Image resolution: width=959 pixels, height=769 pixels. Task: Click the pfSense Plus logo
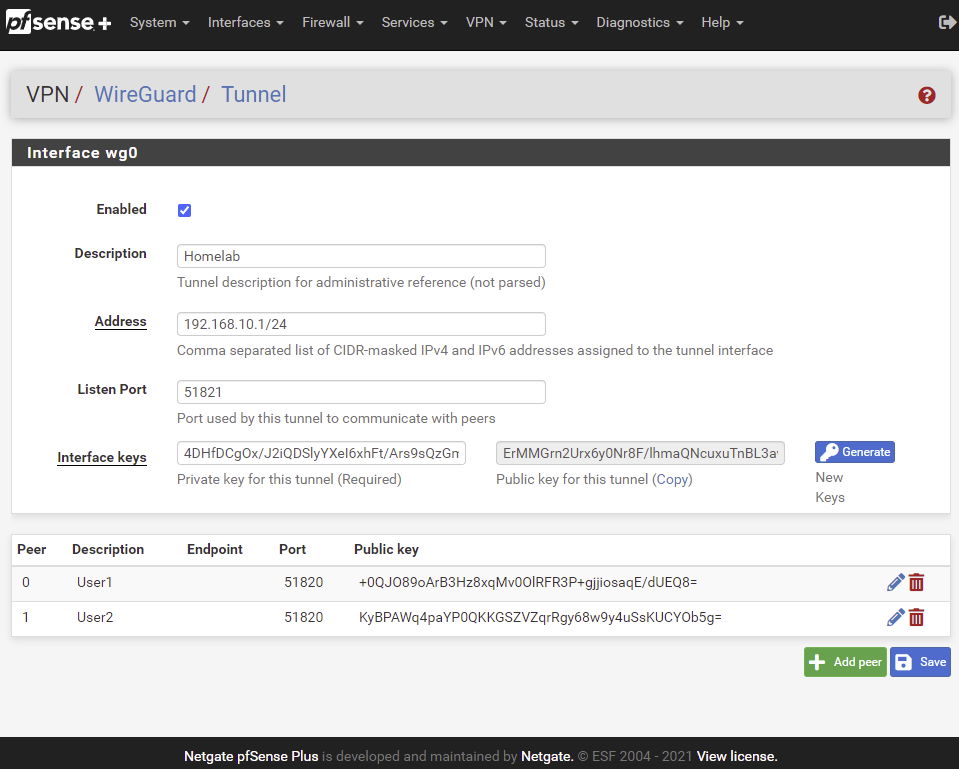(59, 23)
